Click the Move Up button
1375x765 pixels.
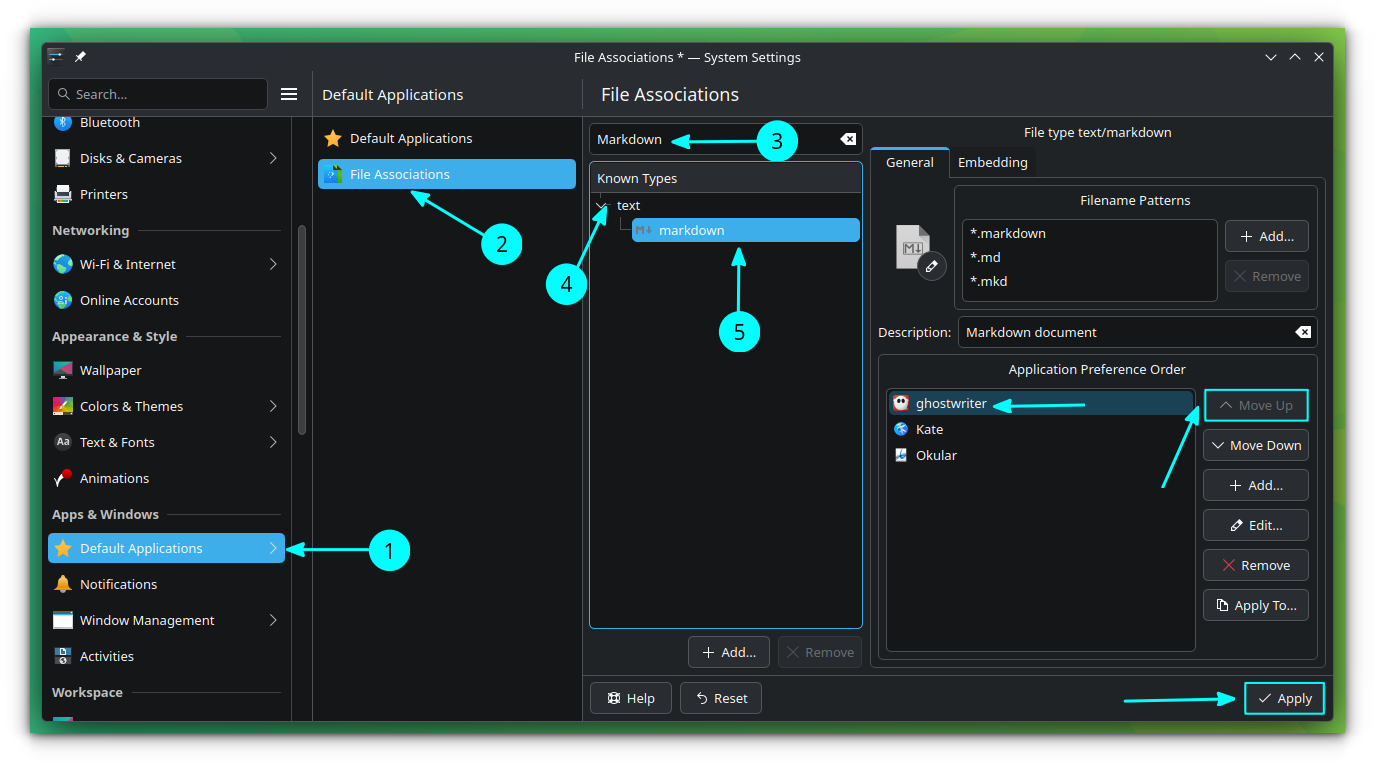pos(1256,405)
